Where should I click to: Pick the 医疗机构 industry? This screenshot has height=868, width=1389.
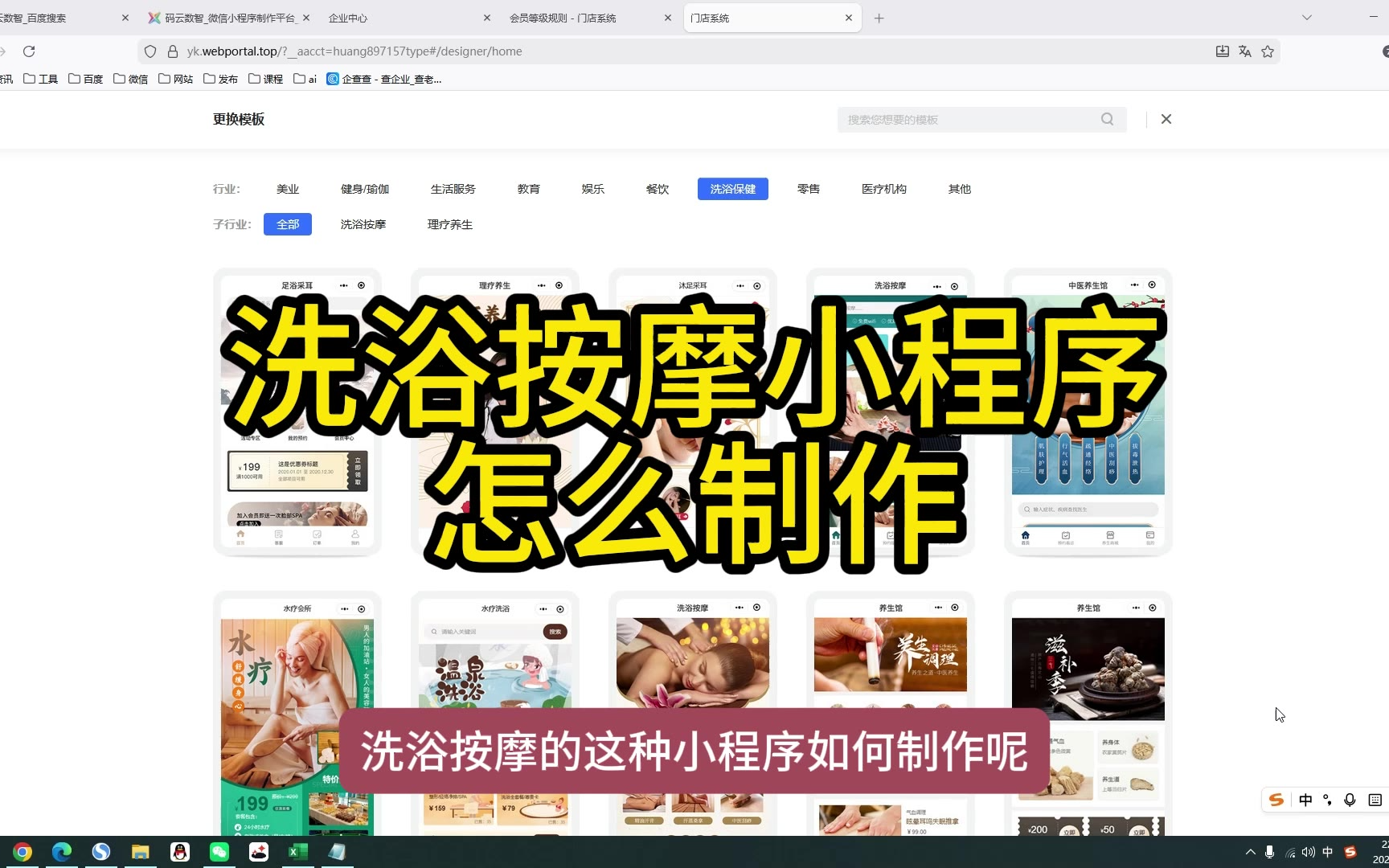884,189
